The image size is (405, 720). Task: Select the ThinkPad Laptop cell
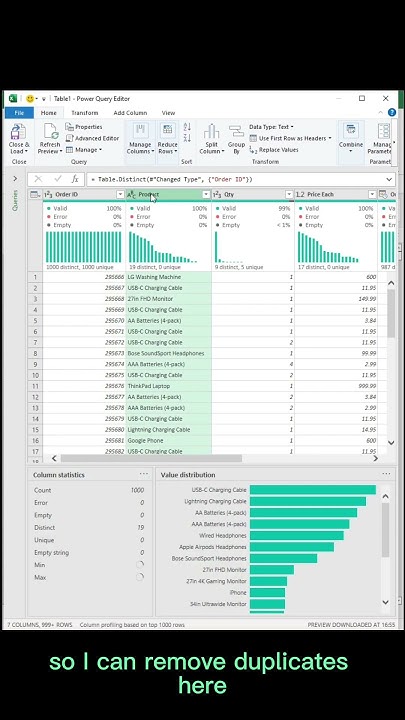[x=169, y=386]
